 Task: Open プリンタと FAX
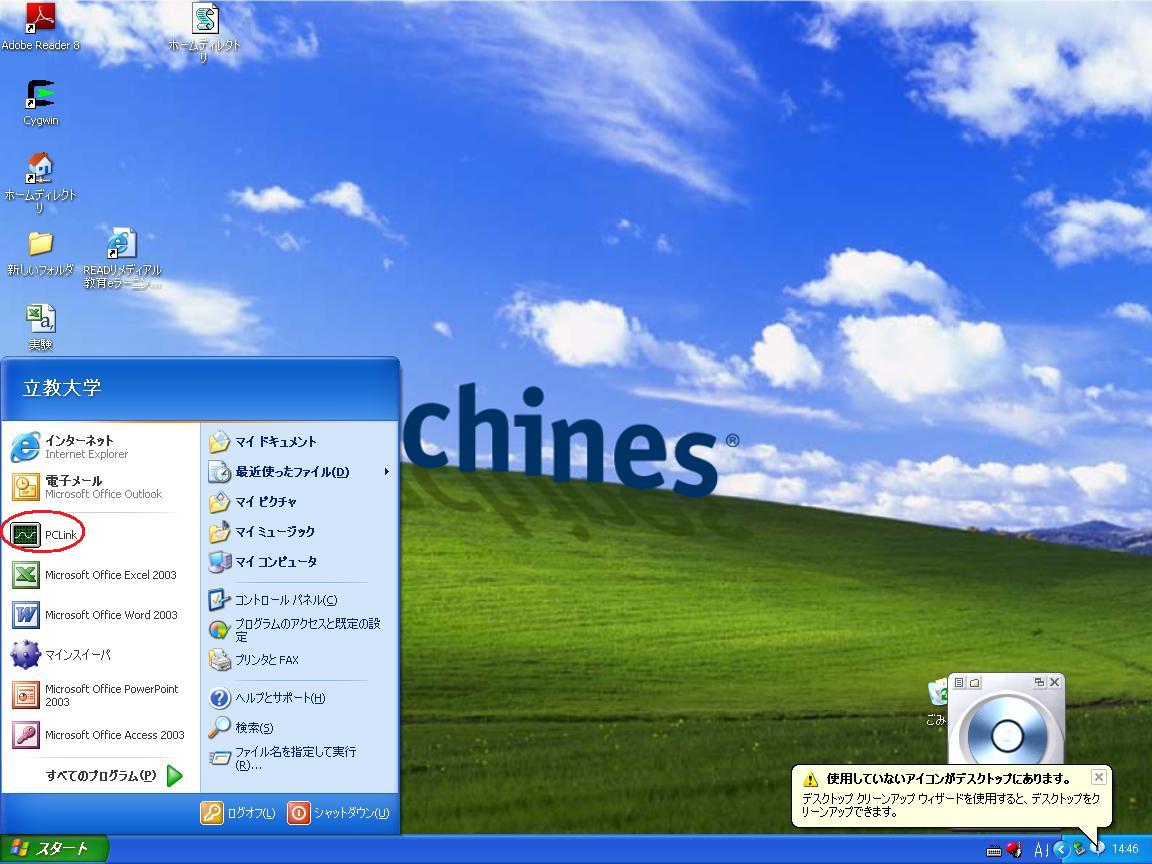(x=299, y=660)
